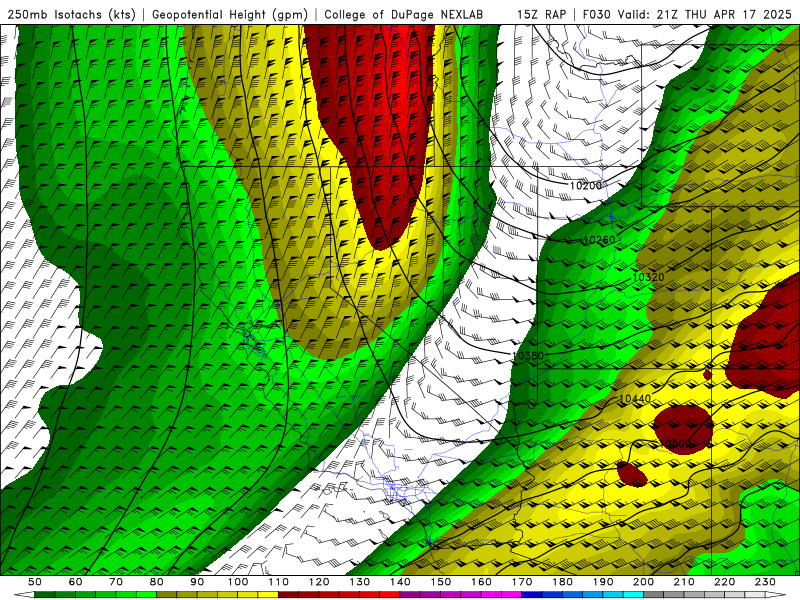Click the 10320 height contour label
The image size is (800, 600).
[x=648, y=277]
